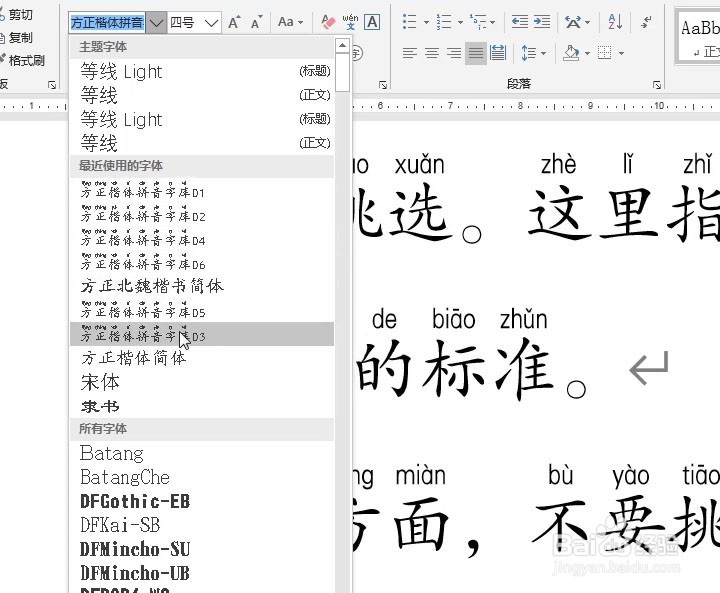This screenshot has height=593, width=720.
Task: Click the borders icon
Action: tap(605, 53)
